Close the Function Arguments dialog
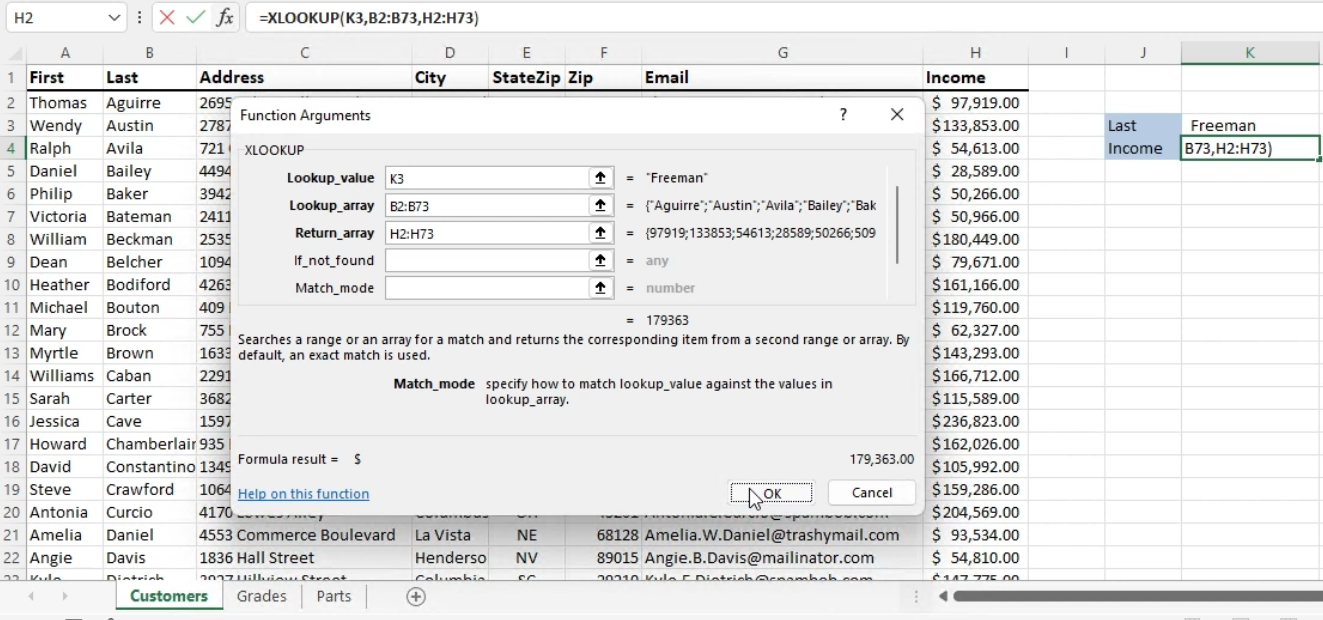The height and width of the screenshot is (620, 1323). click(897, 115)
